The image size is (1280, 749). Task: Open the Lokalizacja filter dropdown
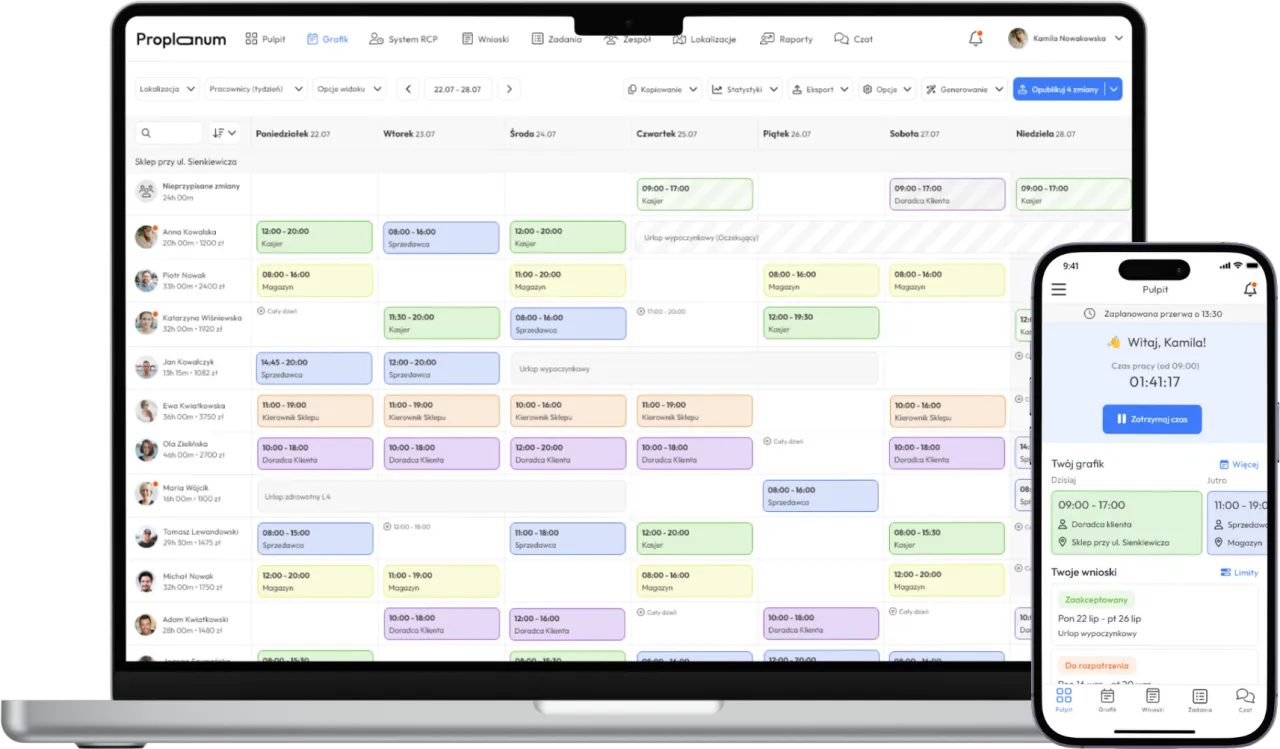point(167,89)
